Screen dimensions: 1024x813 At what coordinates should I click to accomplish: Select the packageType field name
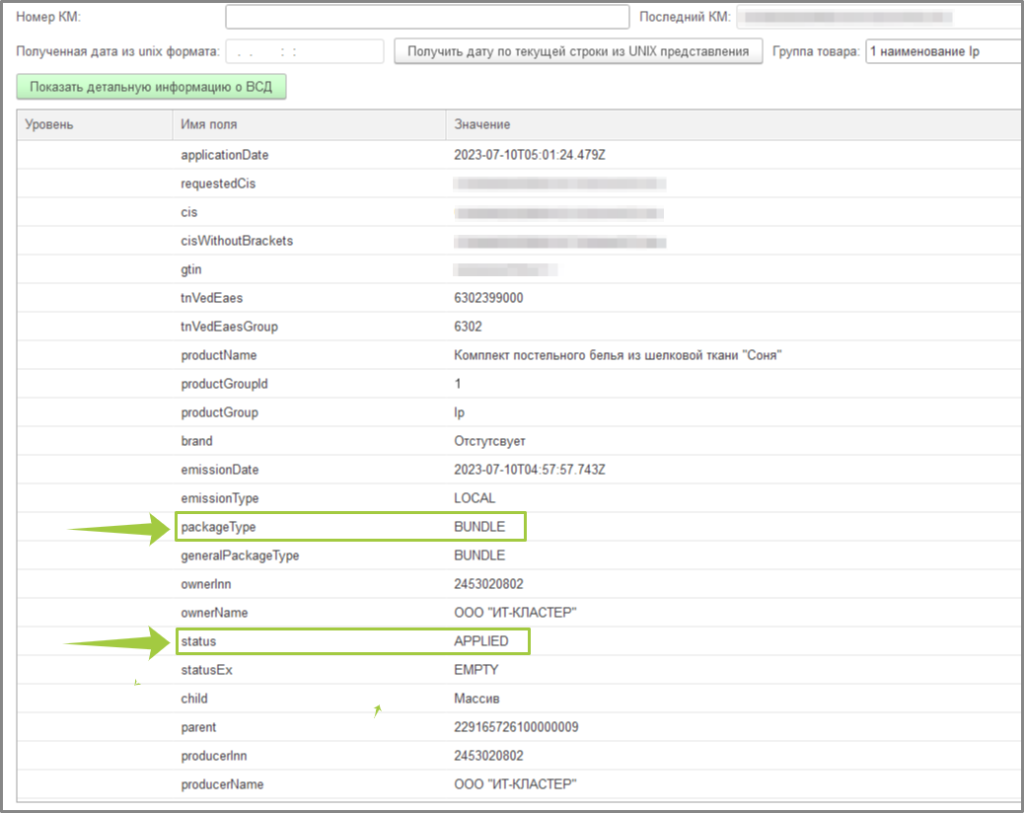pos(218,527)
